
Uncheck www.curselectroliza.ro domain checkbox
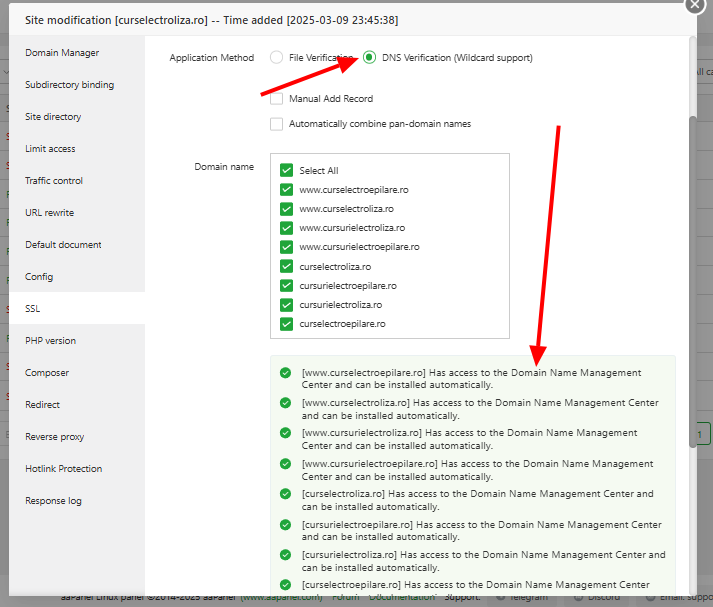[x=287, y=209]
